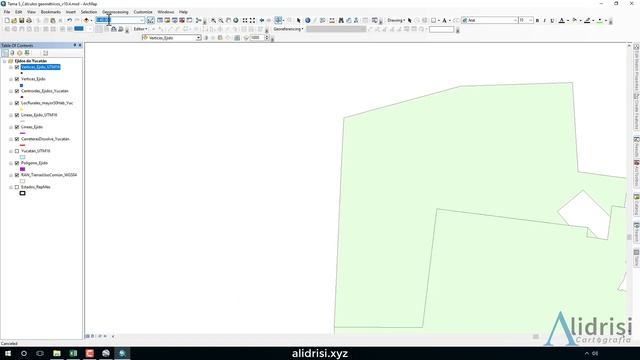
Task: Go back to previous extent arrow
Action: pos(262,20)
